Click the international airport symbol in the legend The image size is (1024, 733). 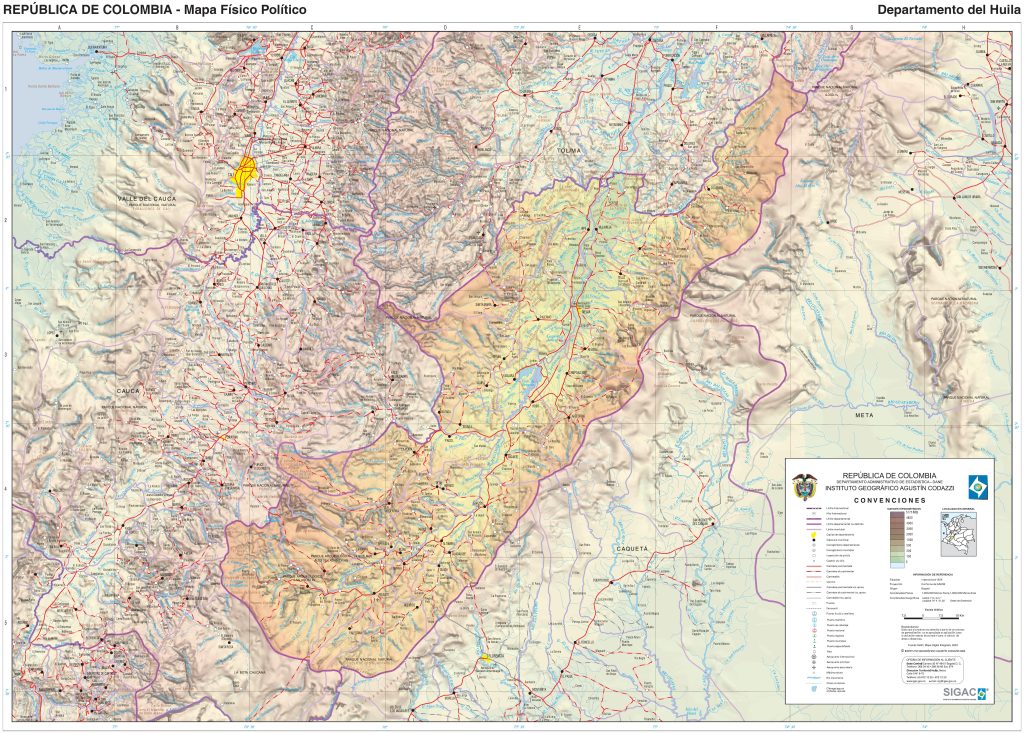tap(813, 656)
